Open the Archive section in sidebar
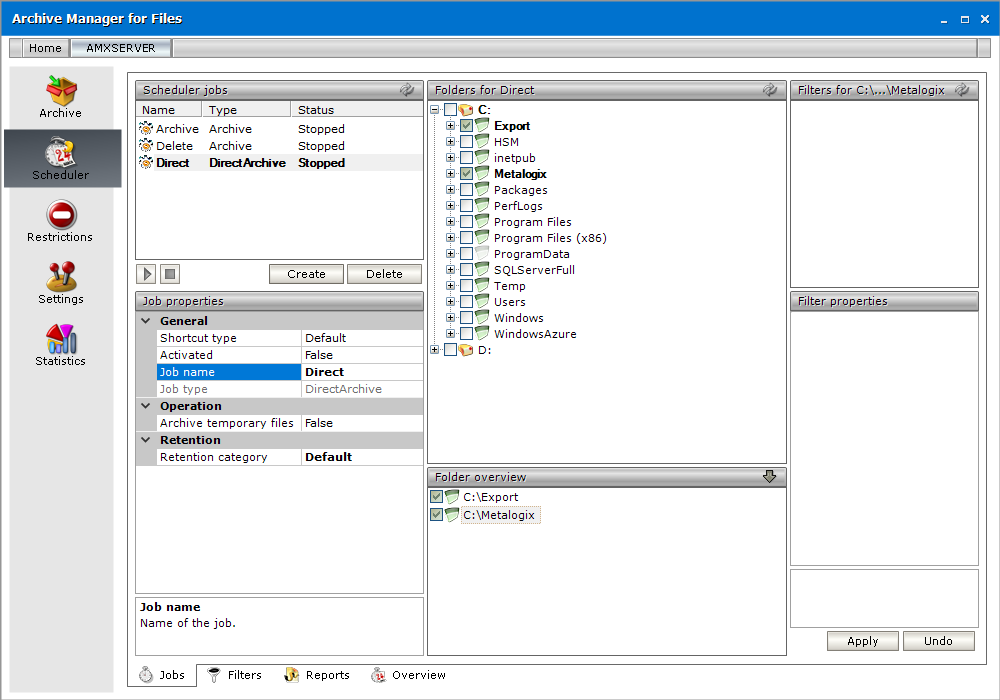Screen dimensions: 1000x700 61,97
